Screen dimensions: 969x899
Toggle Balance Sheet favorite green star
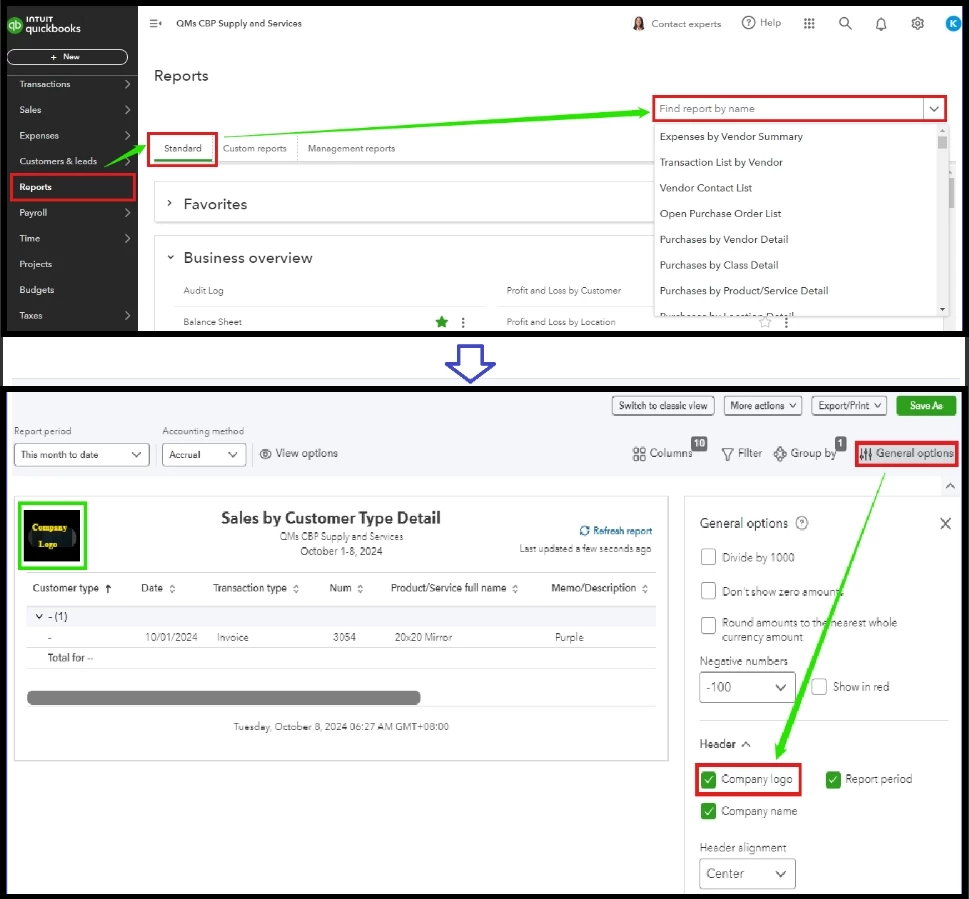click(441, 321)
